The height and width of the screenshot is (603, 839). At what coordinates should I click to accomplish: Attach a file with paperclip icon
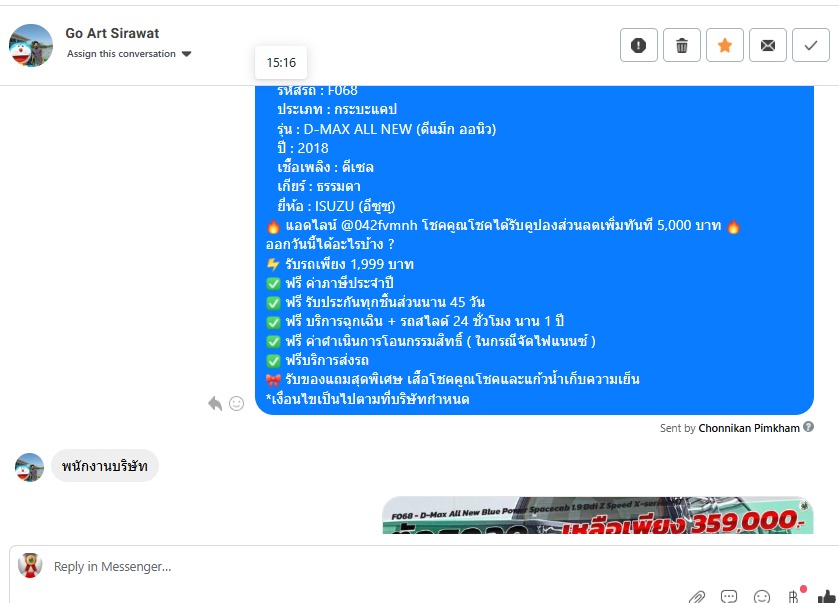(x=696, y=596)
